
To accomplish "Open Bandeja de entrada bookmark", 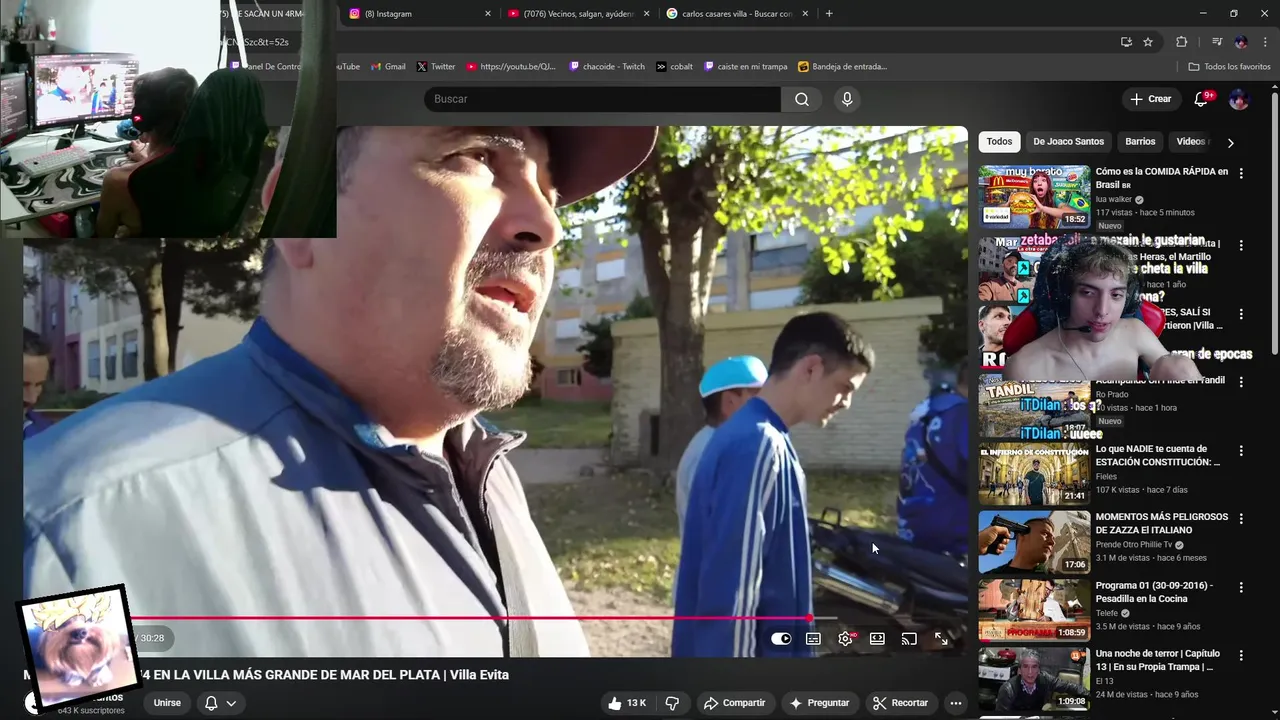I will click(842, 67).
